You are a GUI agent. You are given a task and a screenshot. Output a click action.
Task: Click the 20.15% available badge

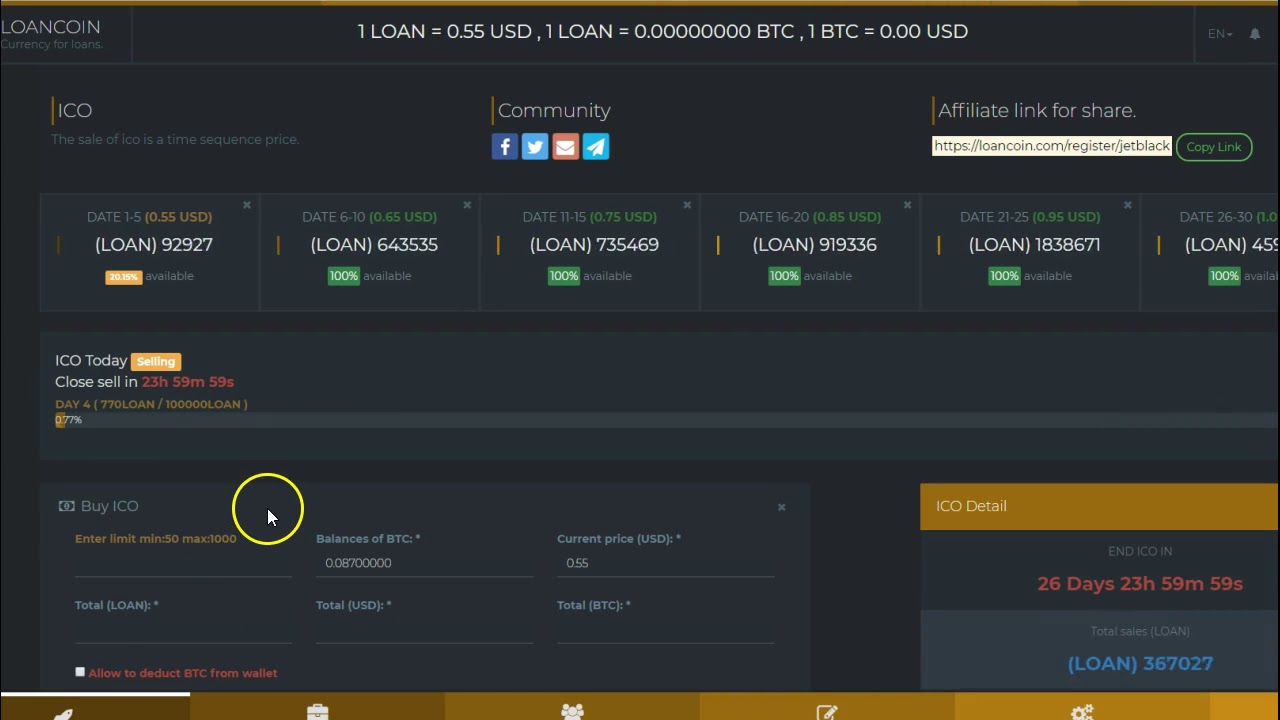123,277
